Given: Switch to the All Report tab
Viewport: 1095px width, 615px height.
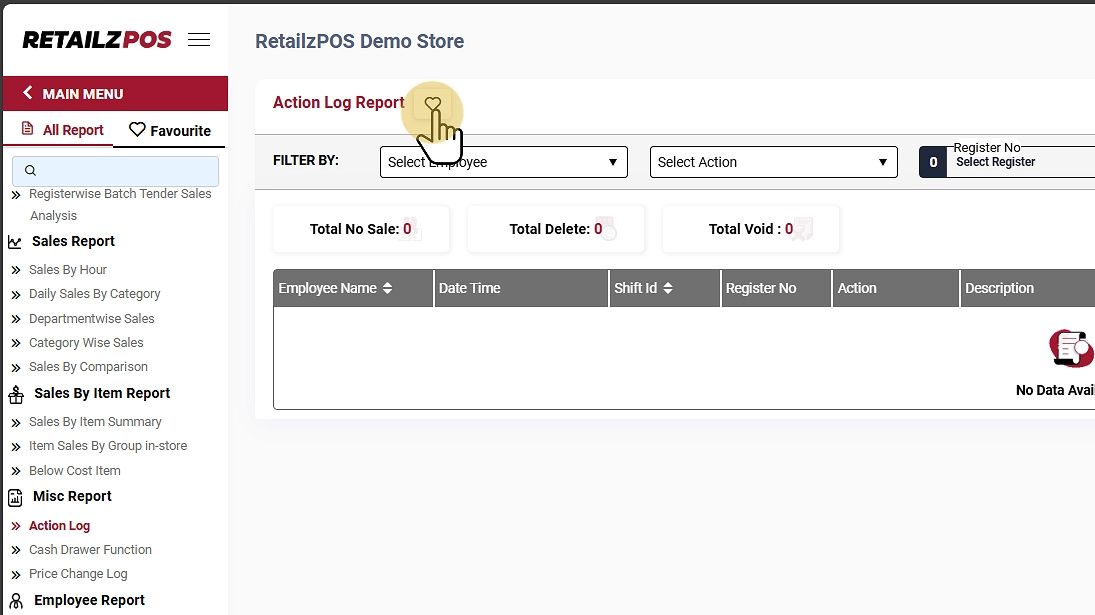Looking at the screenshot, I should click(62, 130).
